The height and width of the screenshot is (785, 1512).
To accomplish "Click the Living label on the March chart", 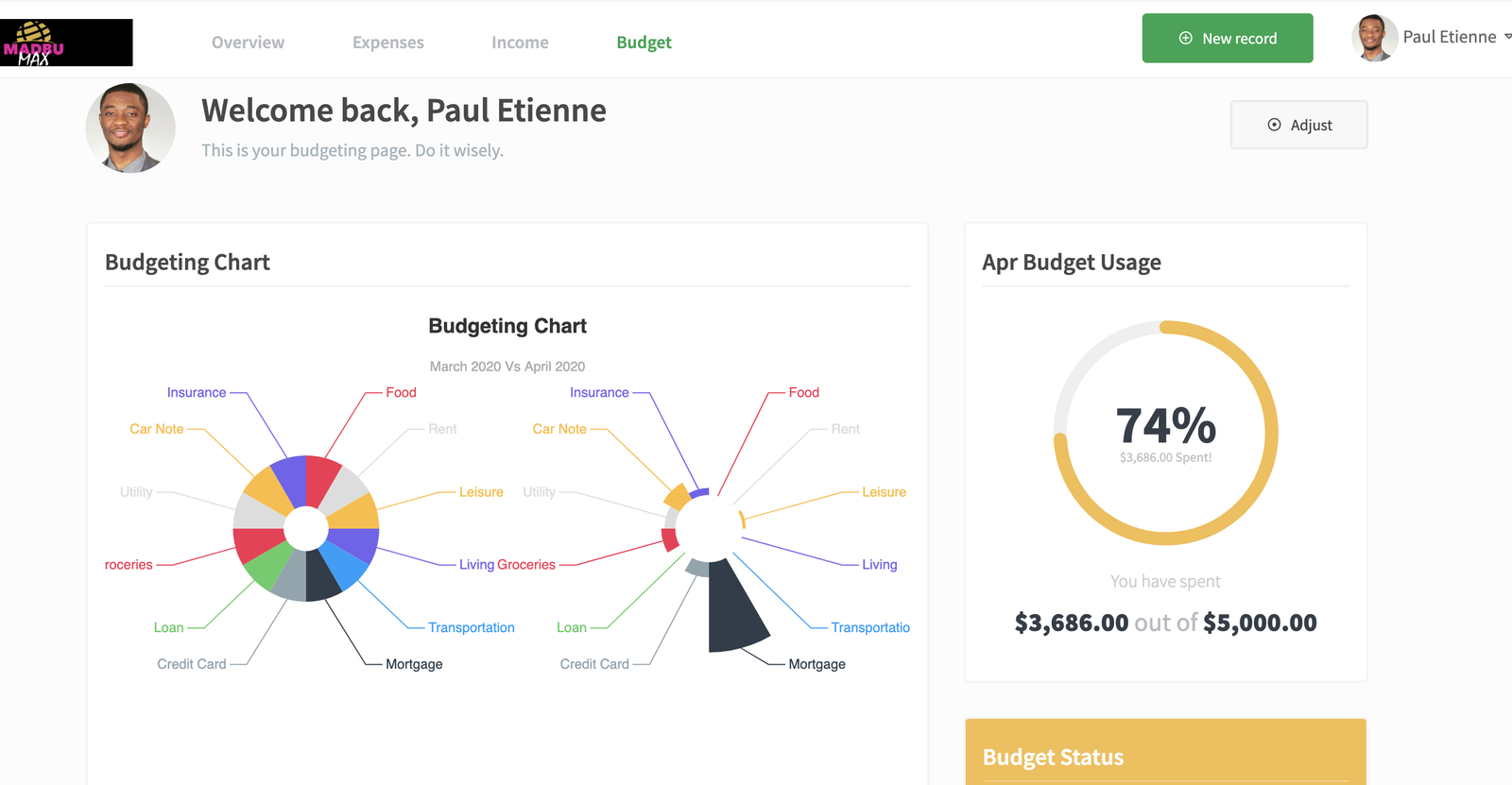I will pyautogui.click(x=476, y=565).
